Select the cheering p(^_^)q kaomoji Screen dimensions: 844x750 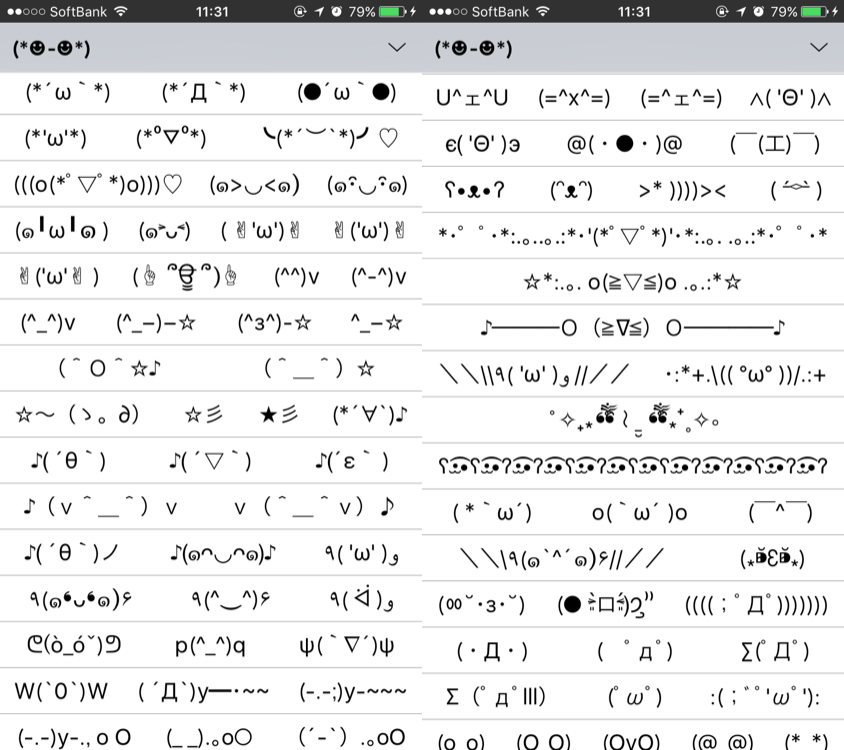(208, 645)
